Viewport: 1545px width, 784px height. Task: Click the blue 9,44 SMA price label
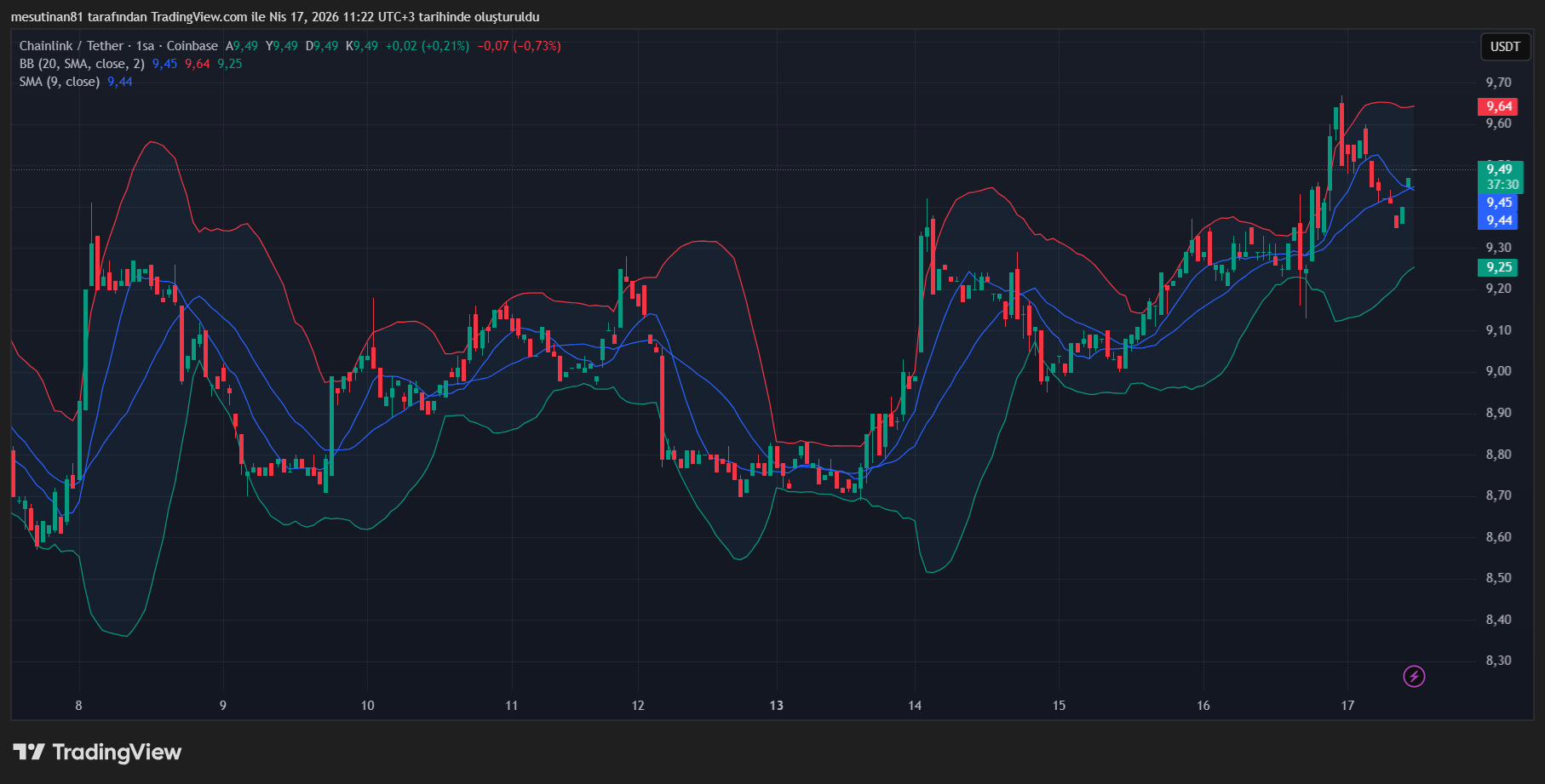click(1498, 220)
